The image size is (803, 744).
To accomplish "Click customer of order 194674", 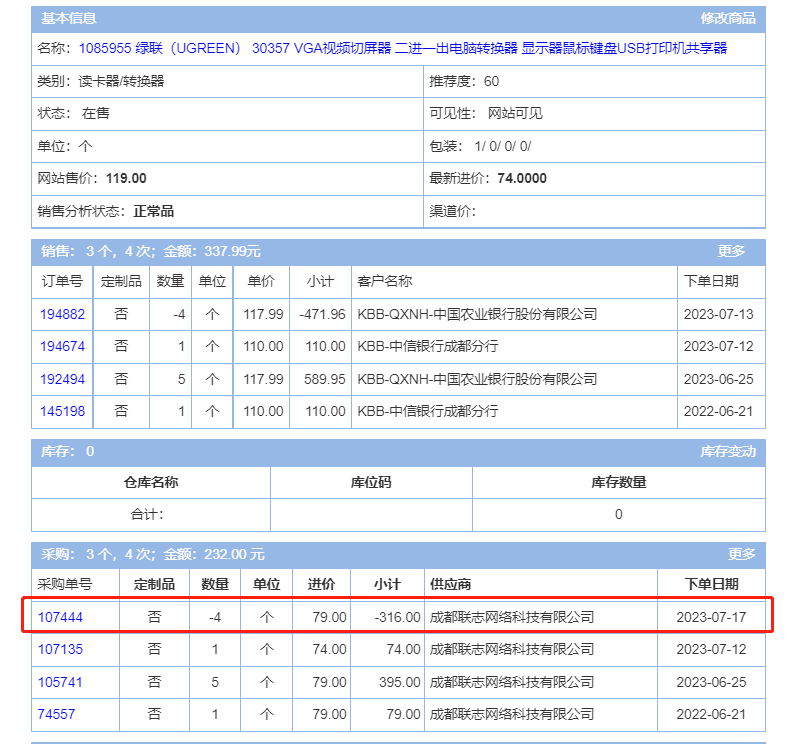I will (x=428, y=346).
